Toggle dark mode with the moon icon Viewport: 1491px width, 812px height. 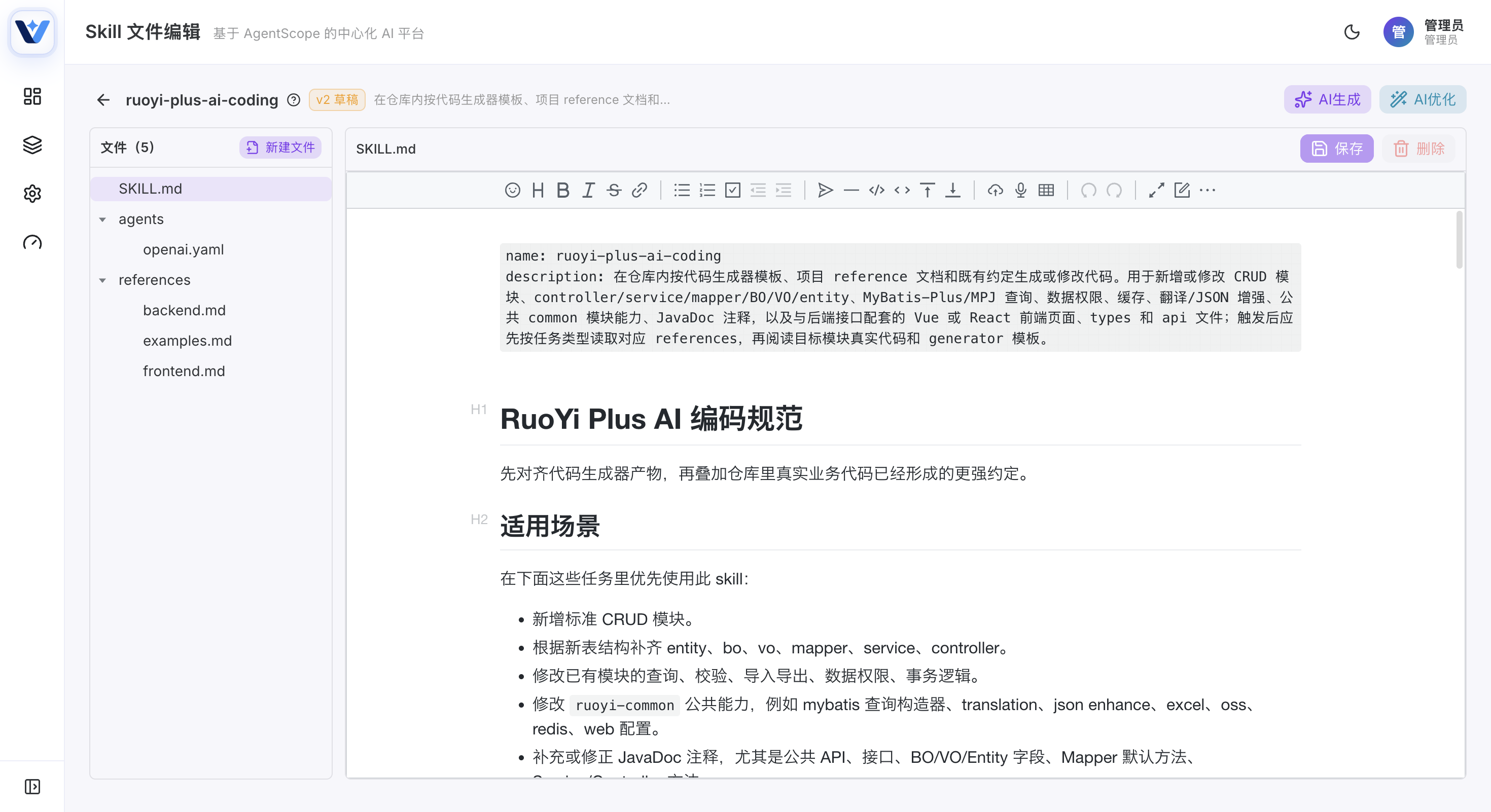pos(1352,32)
